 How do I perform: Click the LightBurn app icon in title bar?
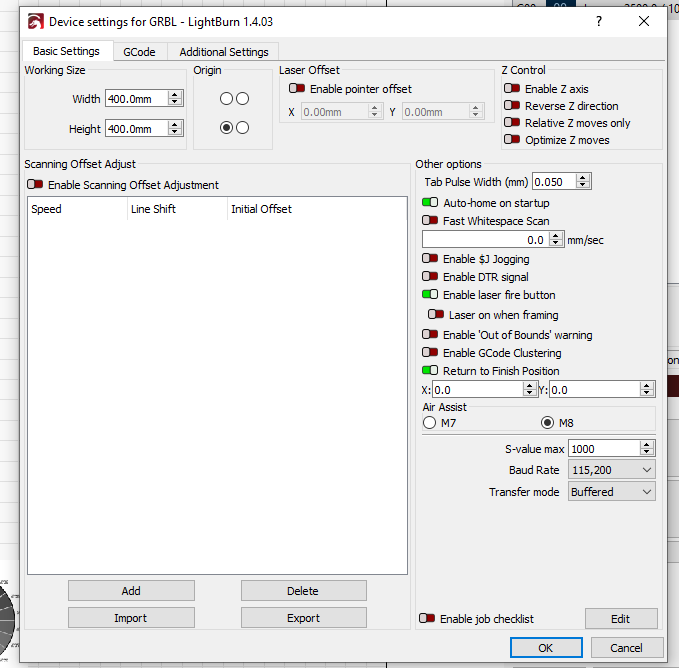(36, 21)
